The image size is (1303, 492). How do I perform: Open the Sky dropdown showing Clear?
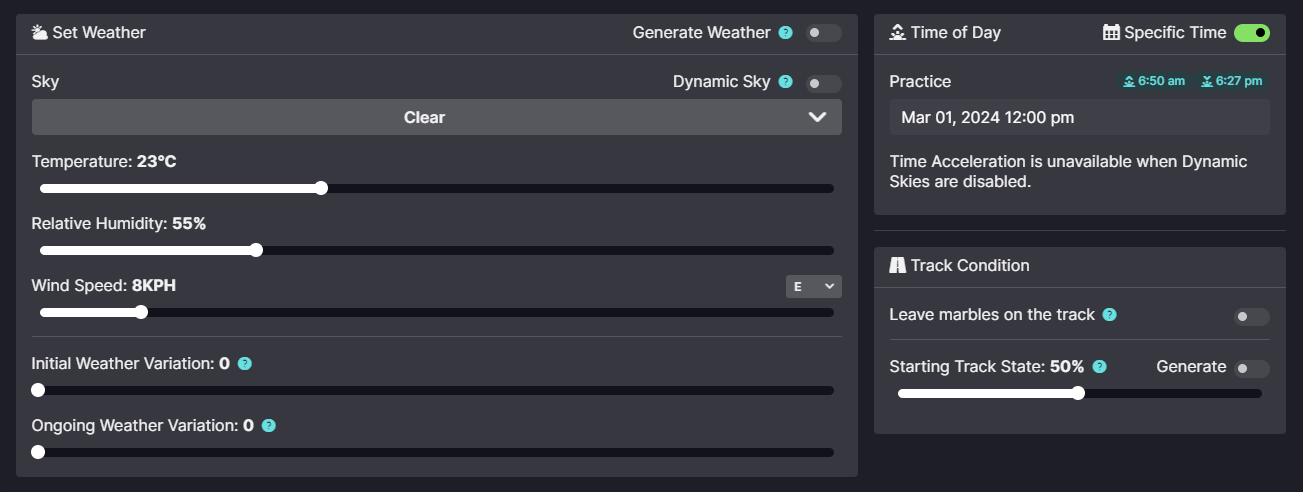click(437, 117)
